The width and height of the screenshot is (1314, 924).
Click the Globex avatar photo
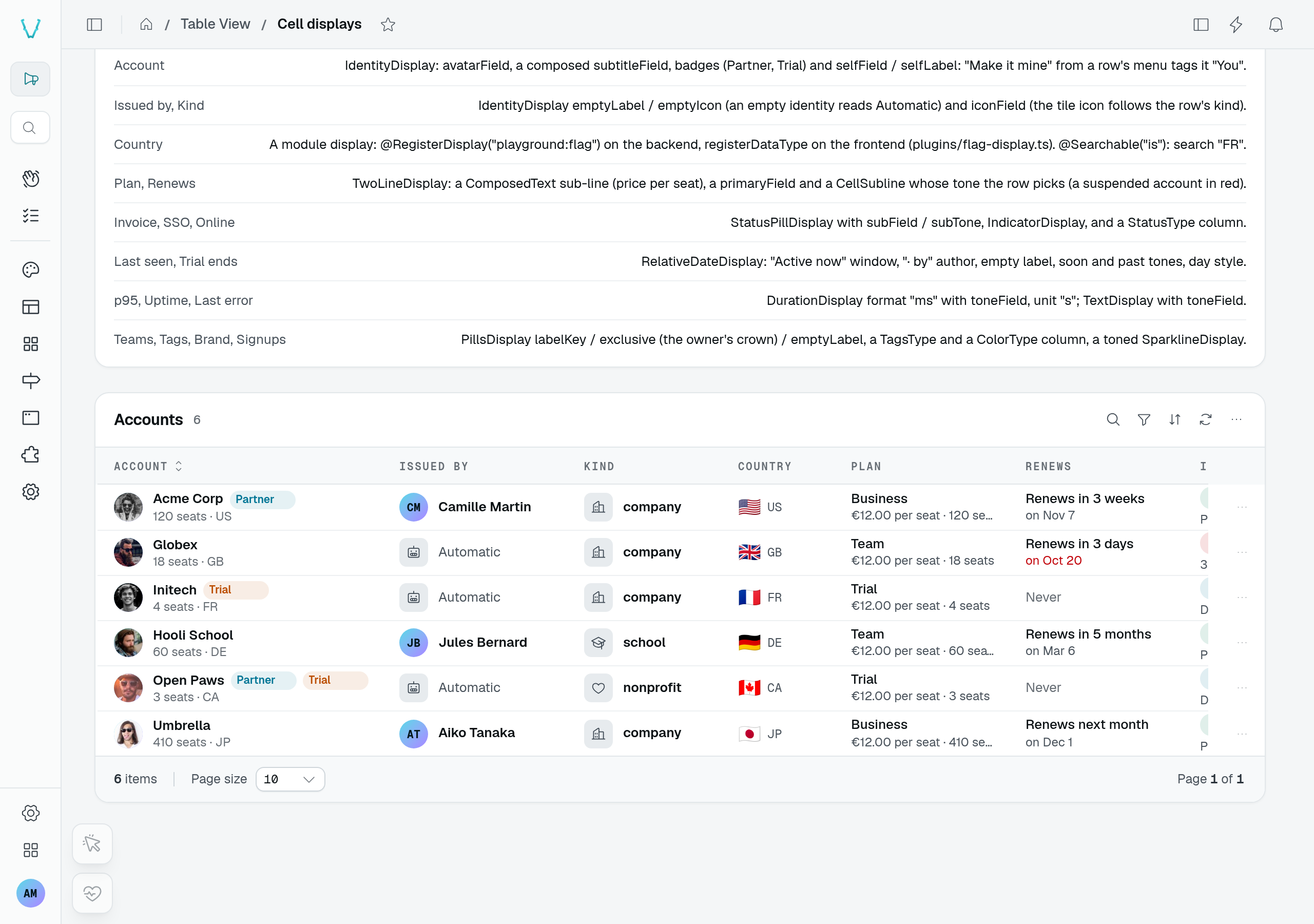tap(128, 552)
